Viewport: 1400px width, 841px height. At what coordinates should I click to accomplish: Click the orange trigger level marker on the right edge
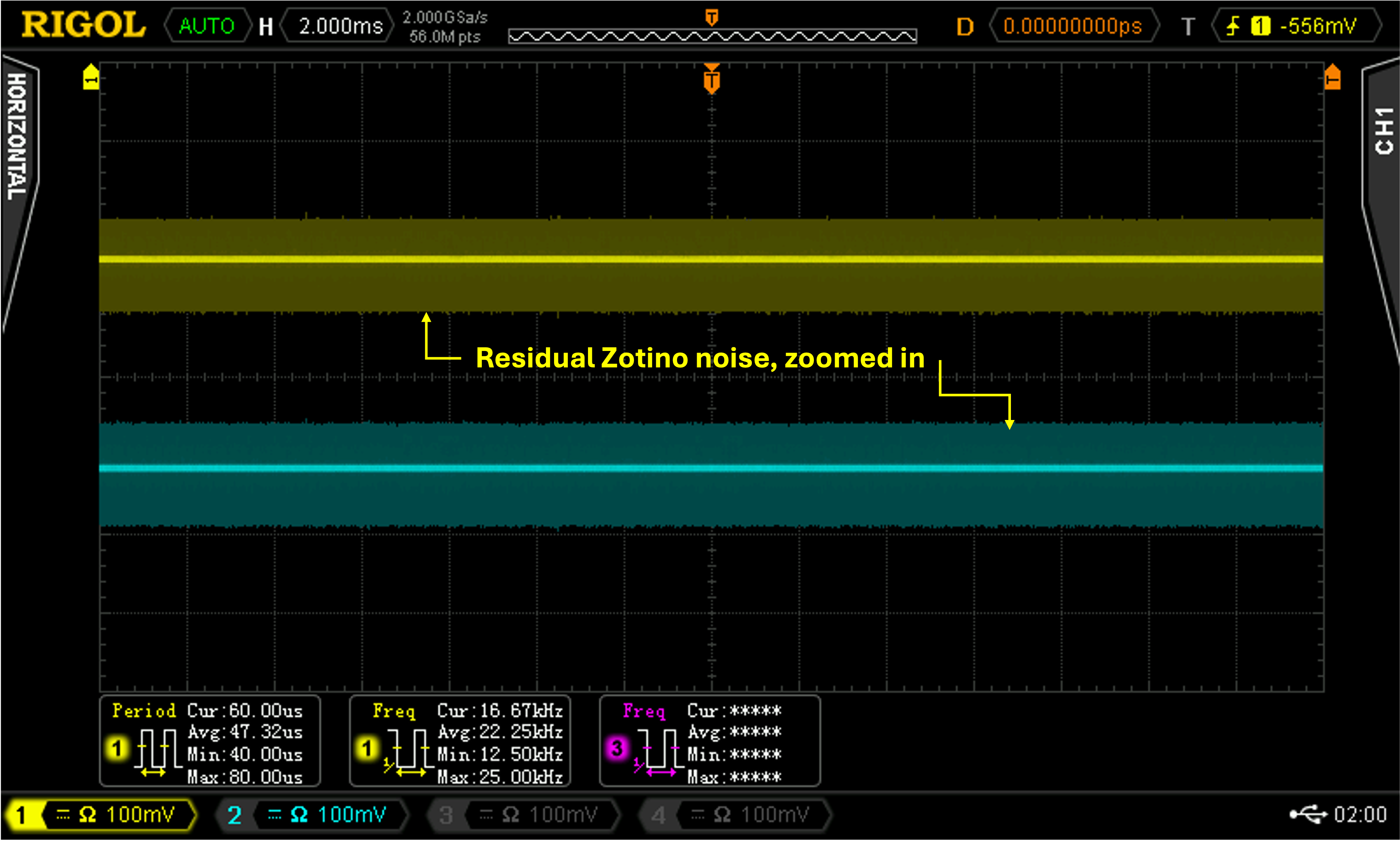click(1332, 78)
